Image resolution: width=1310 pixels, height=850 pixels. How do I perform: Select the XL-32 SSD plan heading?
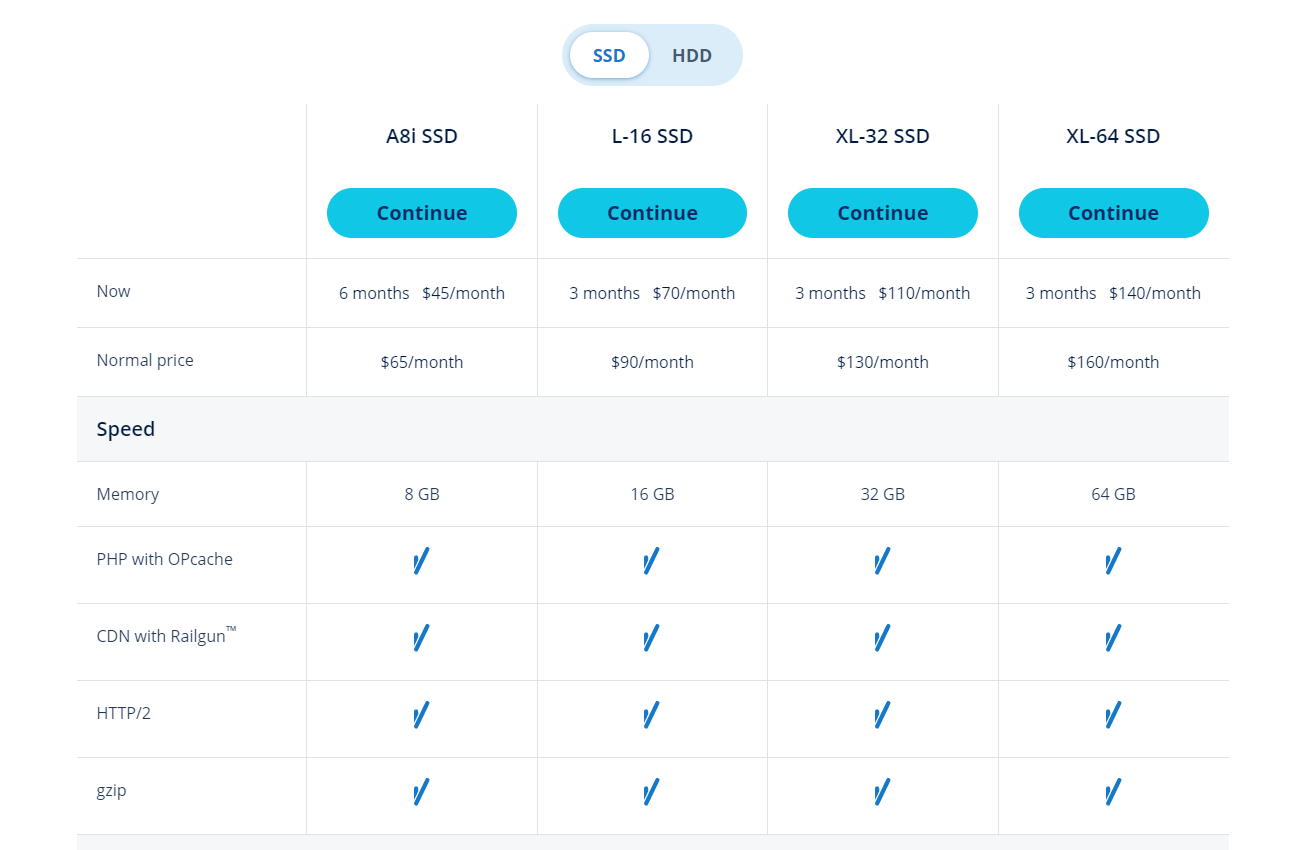coord(883,136)
